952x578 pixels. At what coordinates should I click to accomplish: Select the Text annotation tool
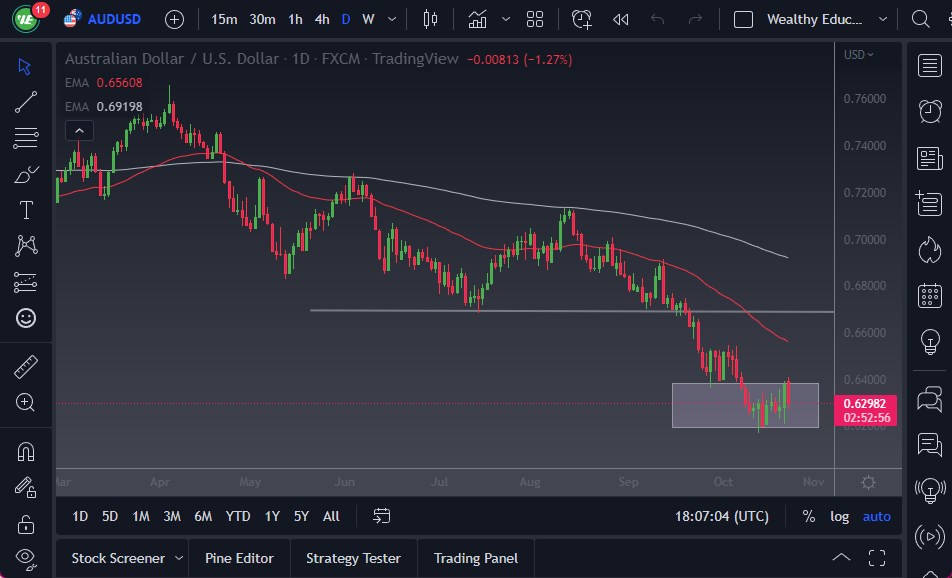pyautogui.click(x=26, y=209)
